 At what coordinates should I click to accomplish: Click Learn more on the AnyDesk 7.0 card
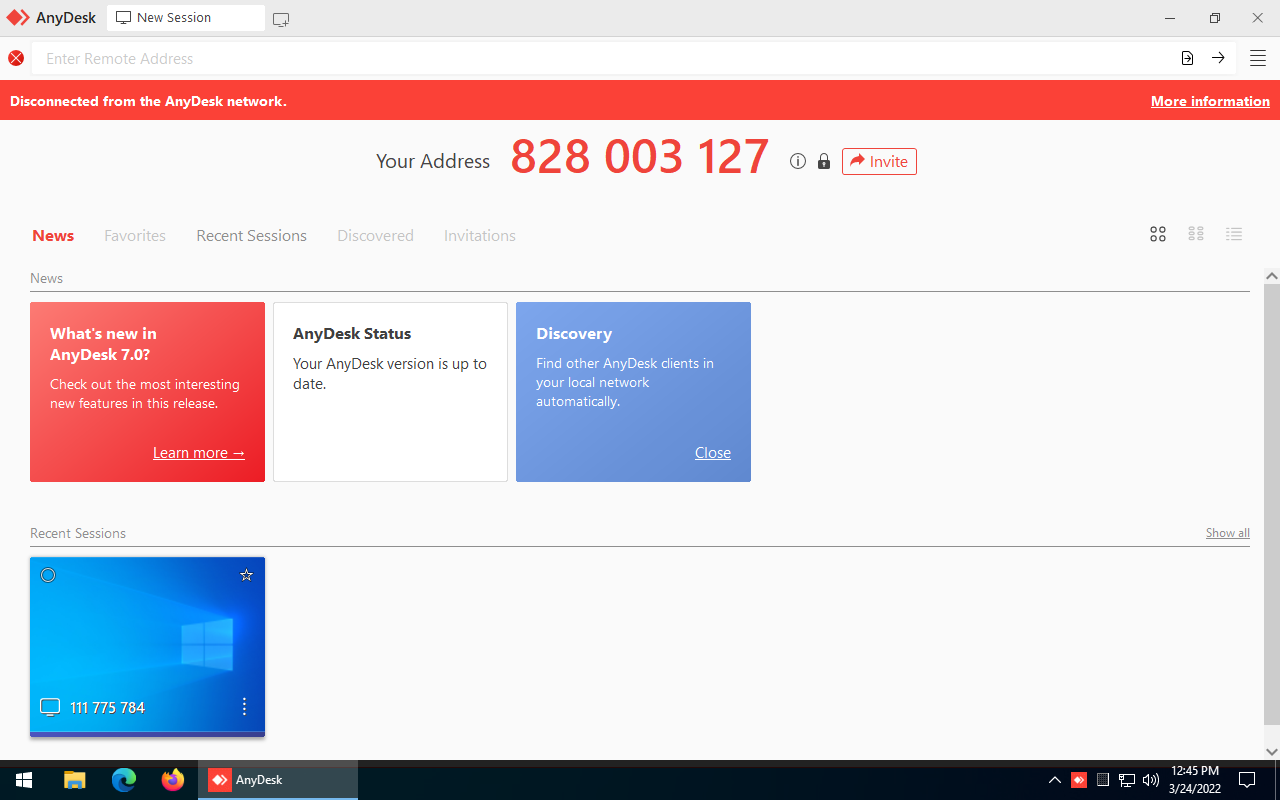(198, 452)
